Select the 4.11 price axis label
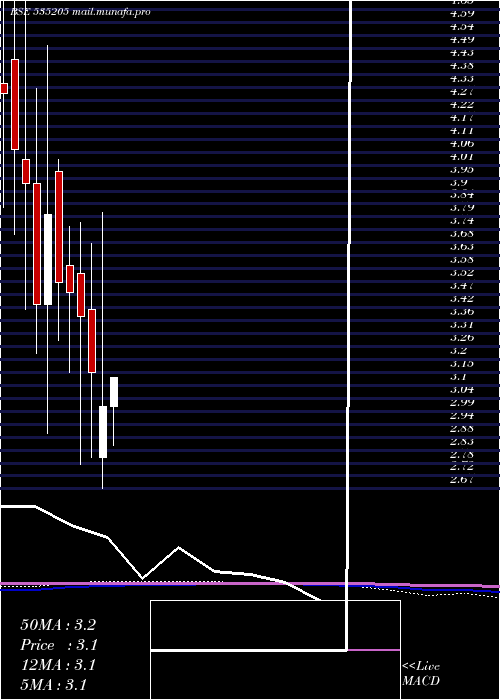The image size is (500, 700). click(462, 130)
